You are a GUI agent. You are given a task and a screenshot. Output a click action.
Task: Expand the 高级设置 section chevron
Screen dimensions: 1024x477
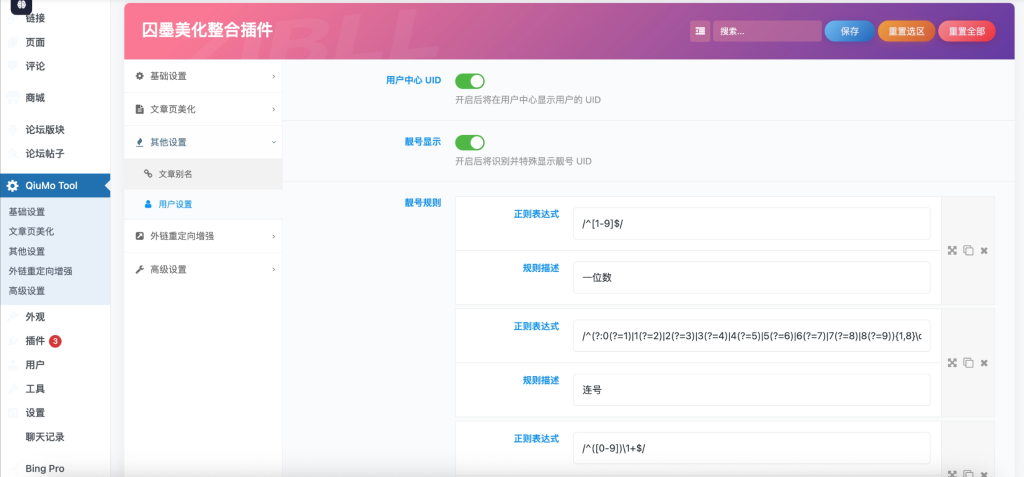click(274, 269)
